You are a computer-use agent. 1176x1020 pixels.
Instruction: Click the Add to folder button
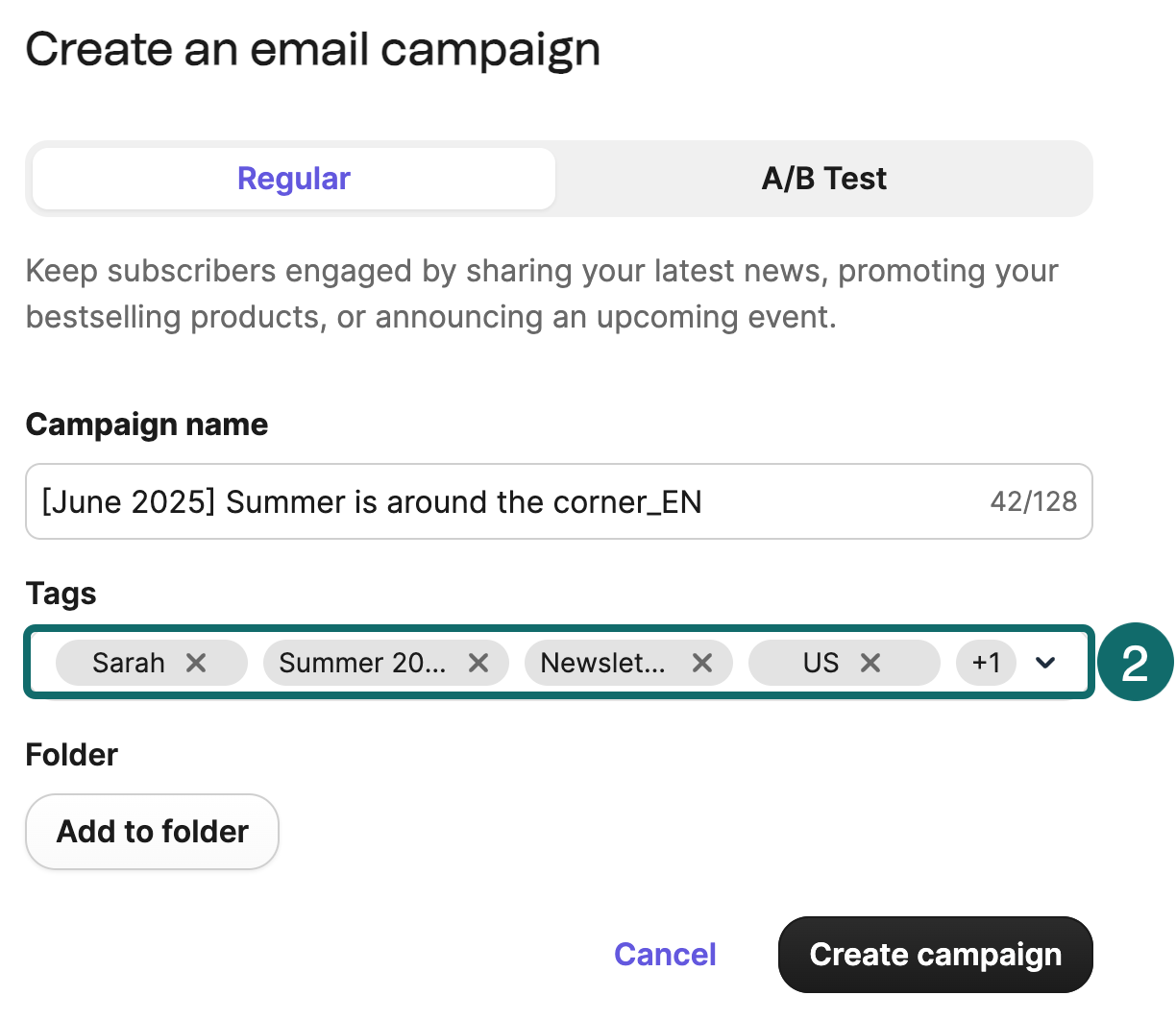[x=151, y=832]
